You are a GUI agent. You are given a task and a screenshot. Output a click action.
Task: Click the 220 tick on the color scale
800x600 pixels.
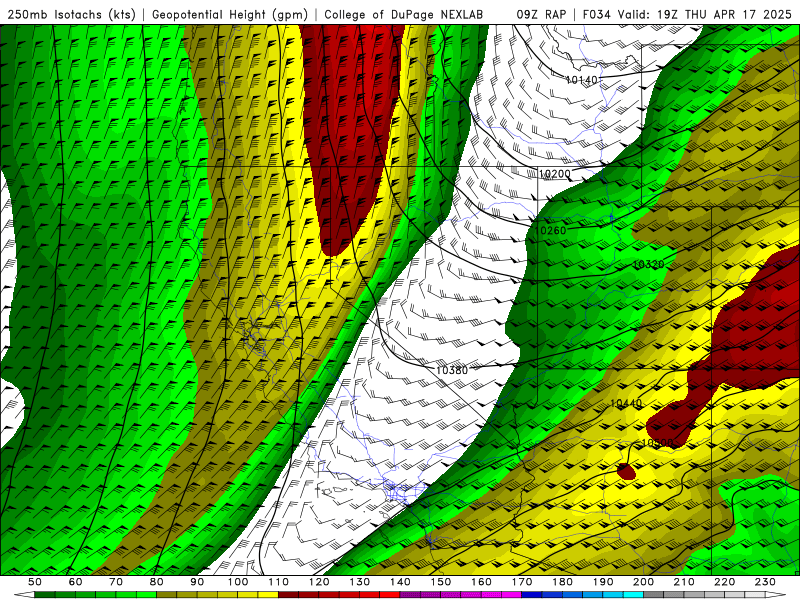[x=724, y=582]
